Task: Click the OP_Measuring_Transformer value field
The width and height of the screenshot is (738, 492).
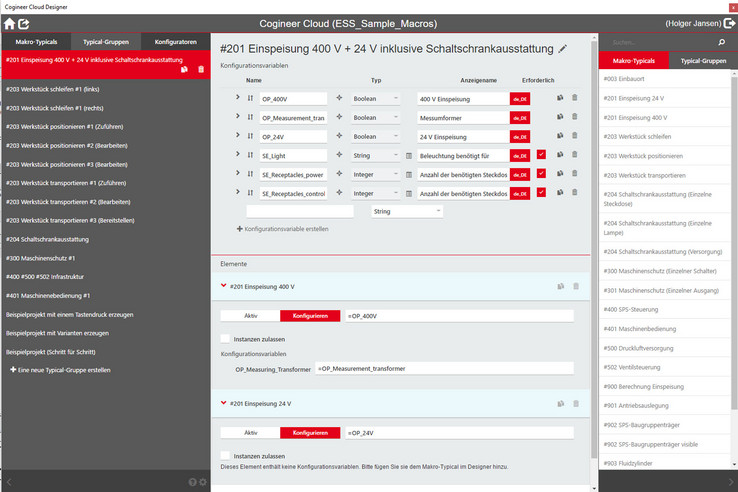Action: click(443, 368)
